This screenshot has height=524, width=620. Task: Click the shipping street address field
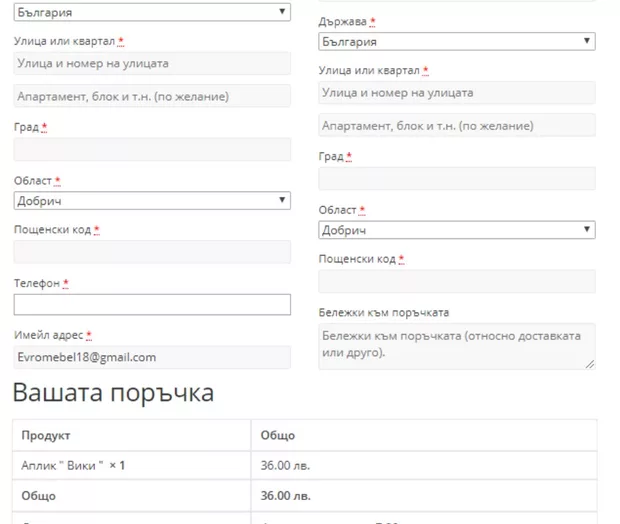point(456,93)
